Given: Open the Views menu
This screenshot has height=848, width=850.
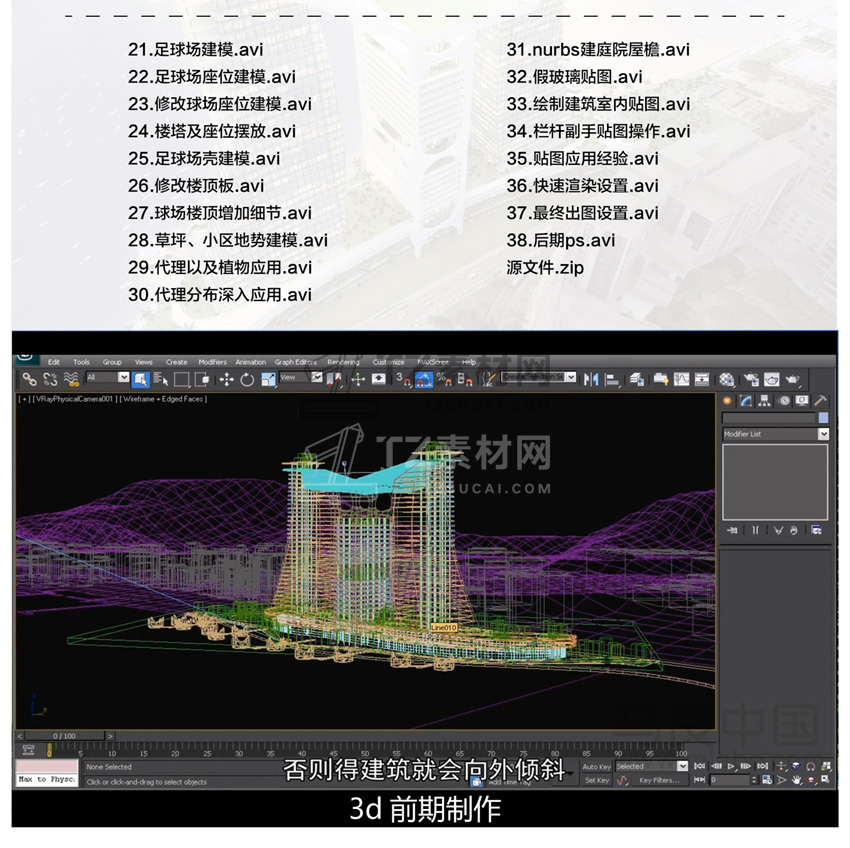Looking at the screenshot, I should coord(144,362).
